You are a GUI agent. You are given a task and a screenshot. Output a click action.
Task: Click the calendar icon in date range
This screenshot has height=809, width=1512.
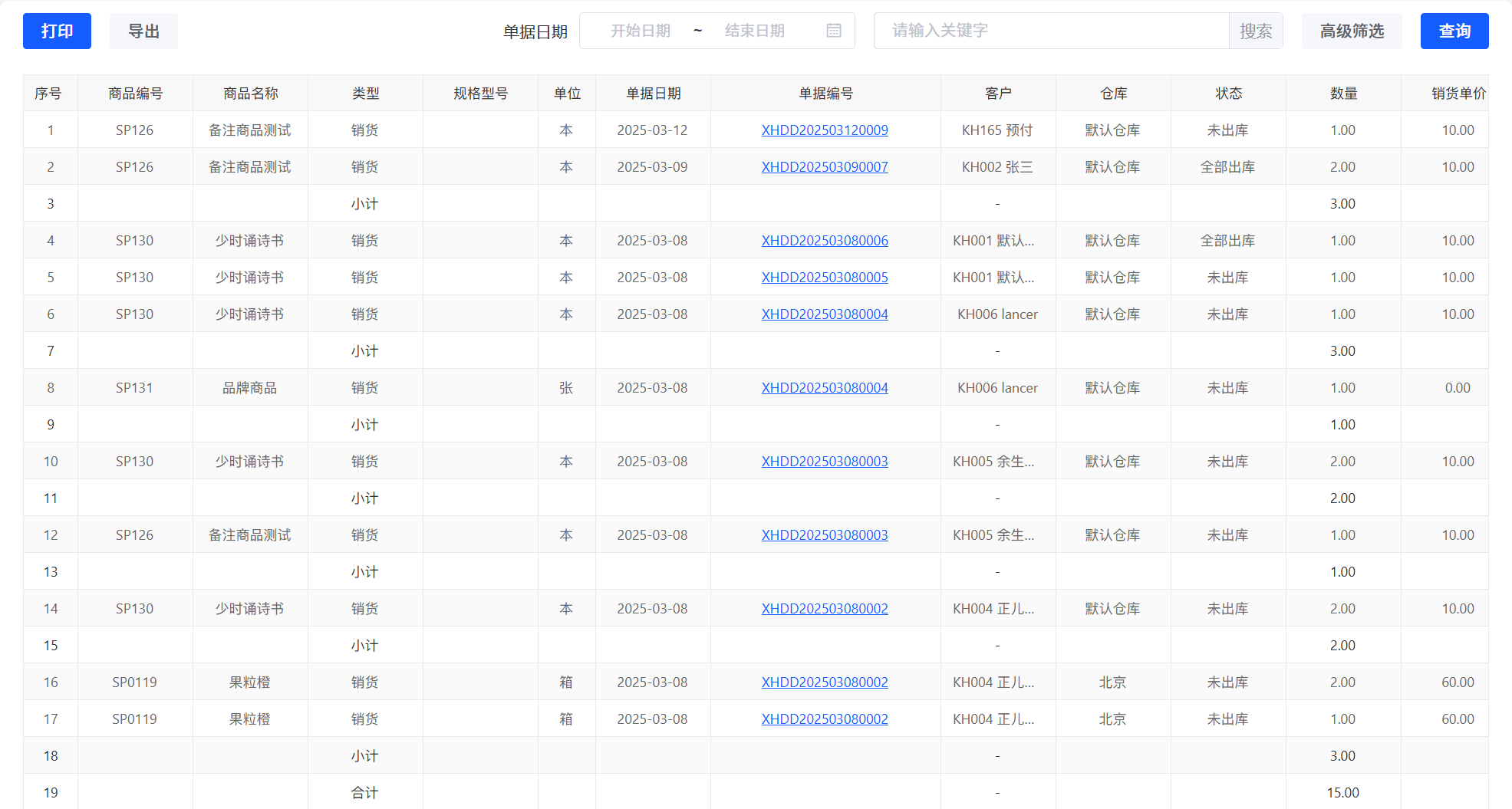click(x=834, y=31)
